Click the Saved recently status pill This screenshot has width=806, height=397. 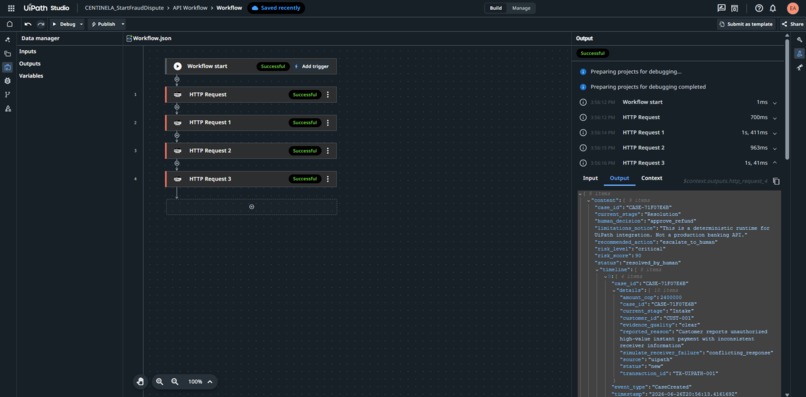click(276, 8)
